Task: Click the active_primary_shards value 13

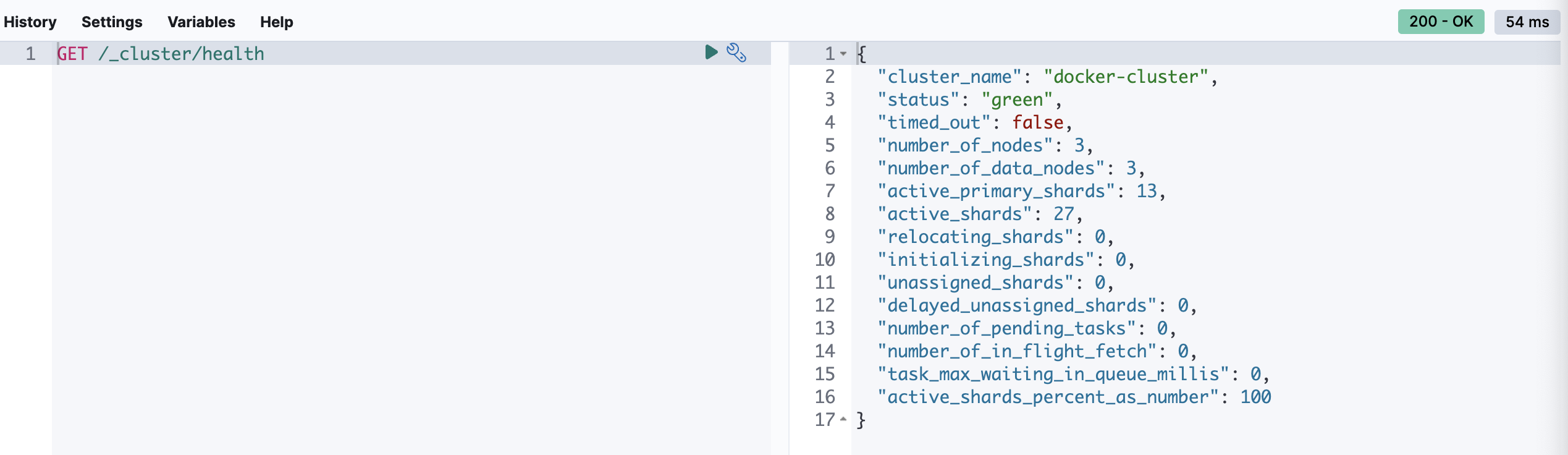Action: tap(1147, 191)
